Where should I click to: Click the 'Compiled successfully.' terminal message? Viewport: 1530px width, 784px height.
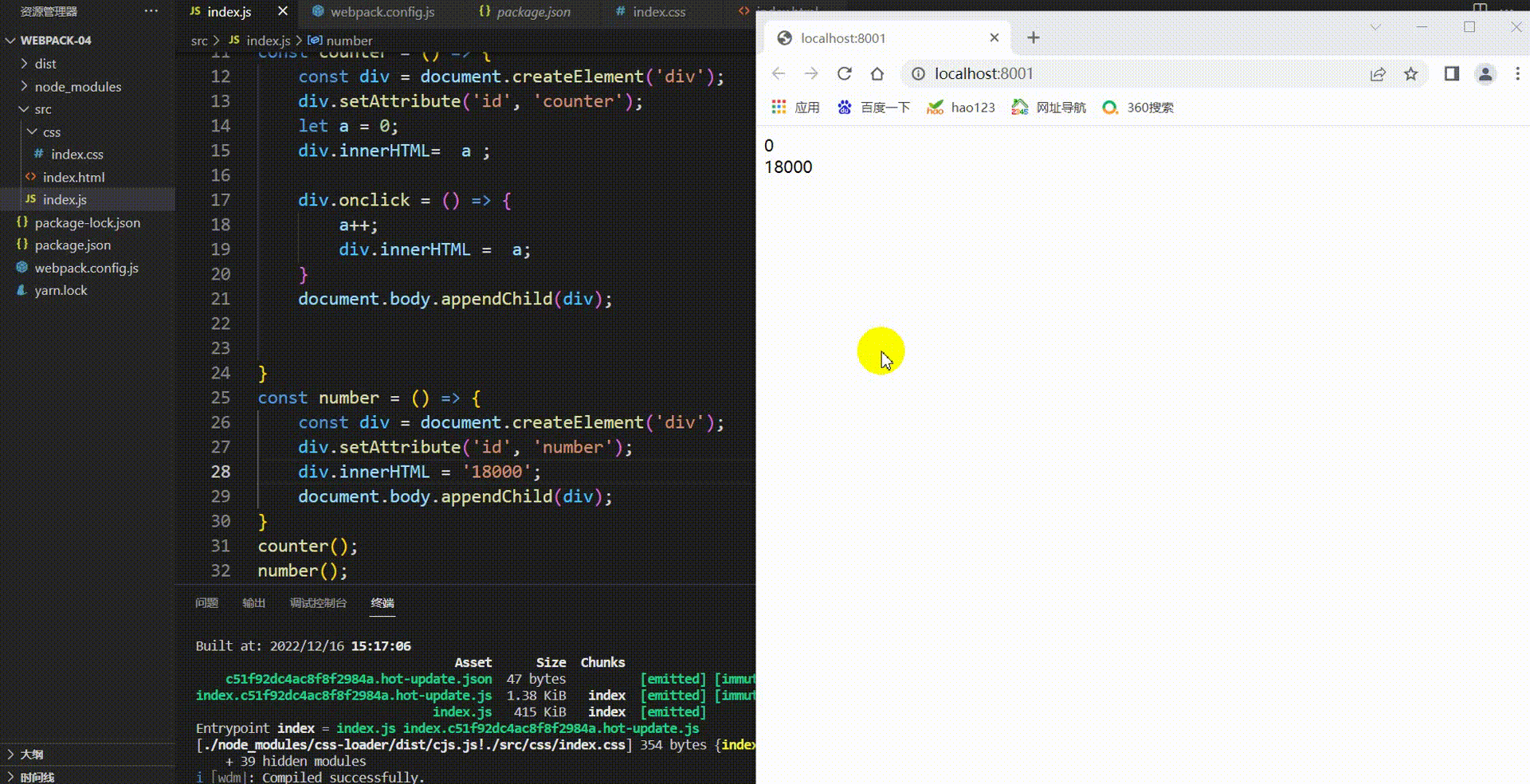(x=343, y=777)
